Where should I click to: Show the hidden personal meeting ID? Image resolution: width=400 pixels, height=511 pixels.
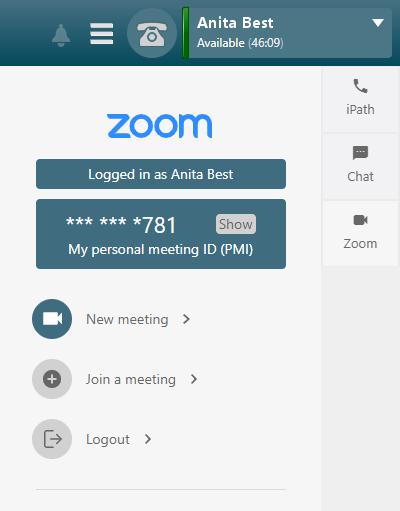click(236, 224)
